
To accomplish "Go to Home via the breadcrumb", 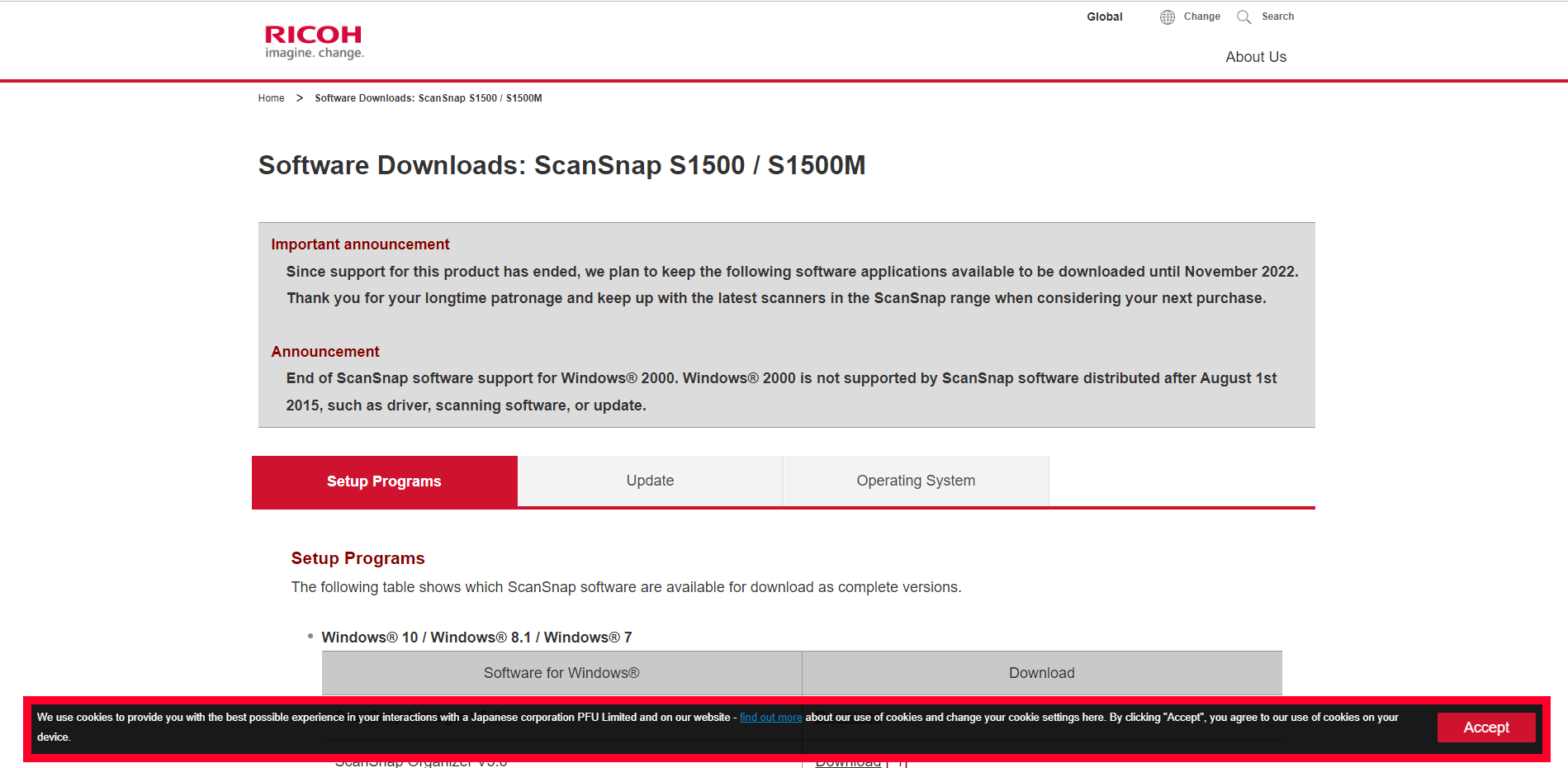I will pos(271,98).
